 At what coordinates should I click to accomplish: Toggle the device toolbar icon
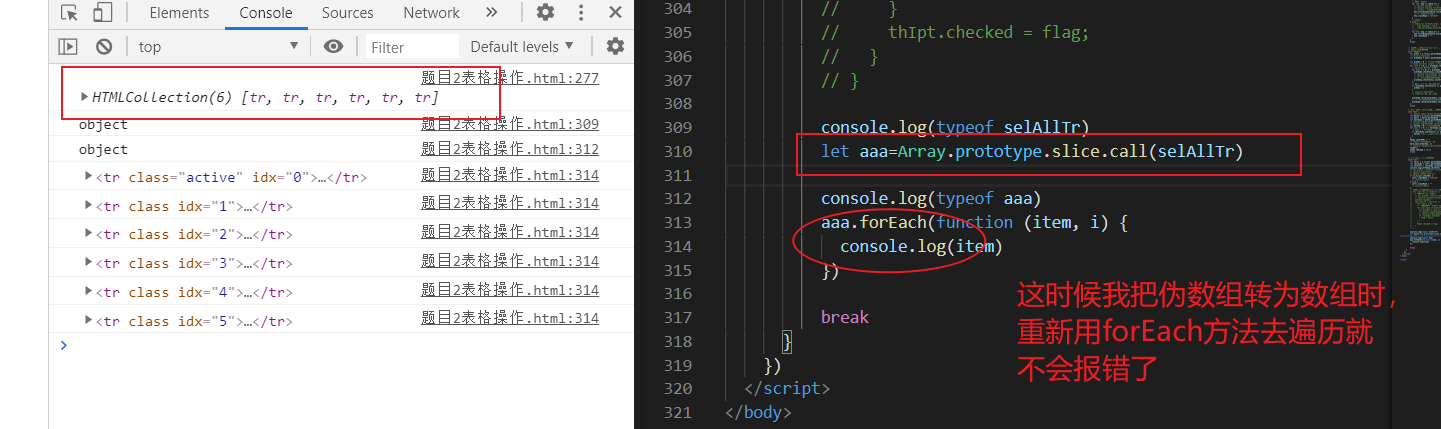(x=102, y=13)
